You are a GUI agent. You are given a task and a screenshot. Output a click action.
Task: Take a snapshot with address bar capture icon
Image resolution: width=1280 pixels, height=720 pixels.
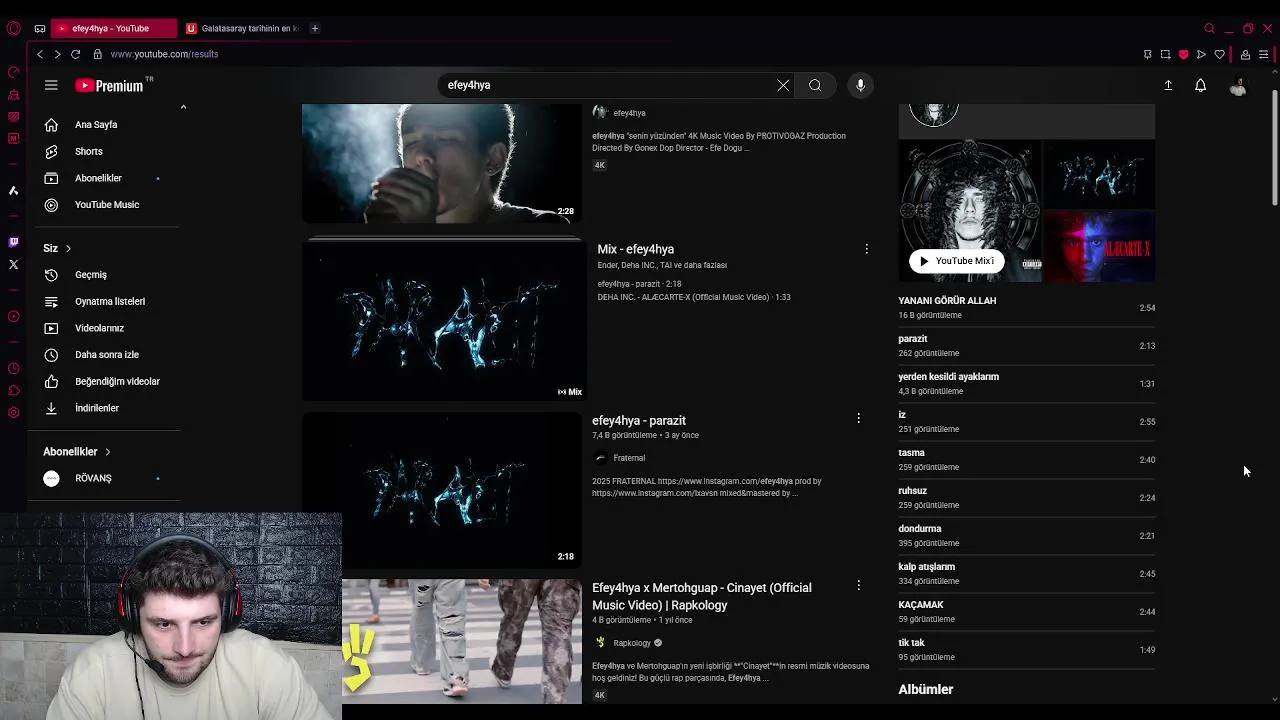click(1165, 54)
